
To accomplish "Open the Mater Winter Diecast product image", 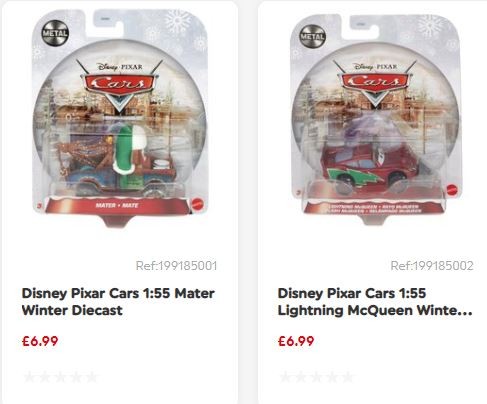I will click(x=120, y=118).
